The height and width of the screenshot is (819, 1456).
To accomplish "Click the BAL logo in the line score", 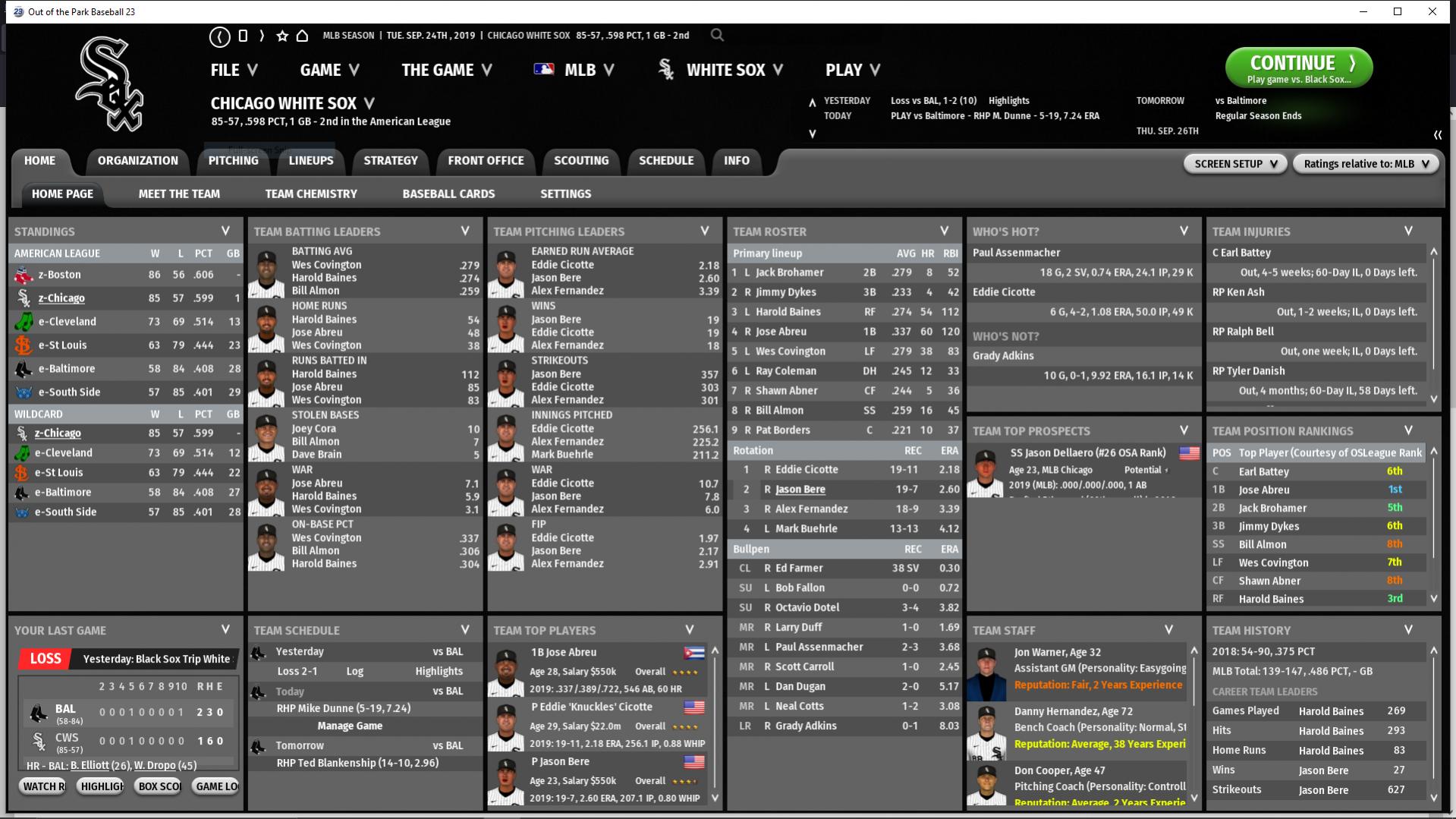I will click(x=37, y=713).
